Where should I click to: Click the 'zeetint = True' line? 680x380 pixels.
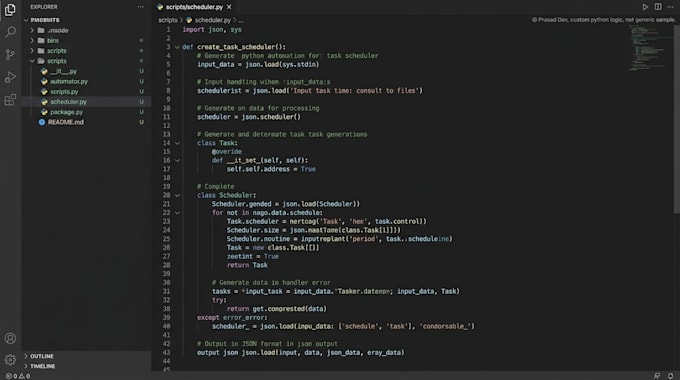click(253, 256)
